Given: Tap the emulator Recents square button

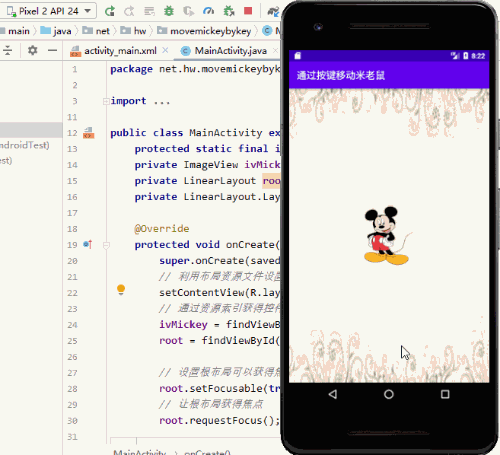Looking at the screenshot, I should [x=445, y=394].
